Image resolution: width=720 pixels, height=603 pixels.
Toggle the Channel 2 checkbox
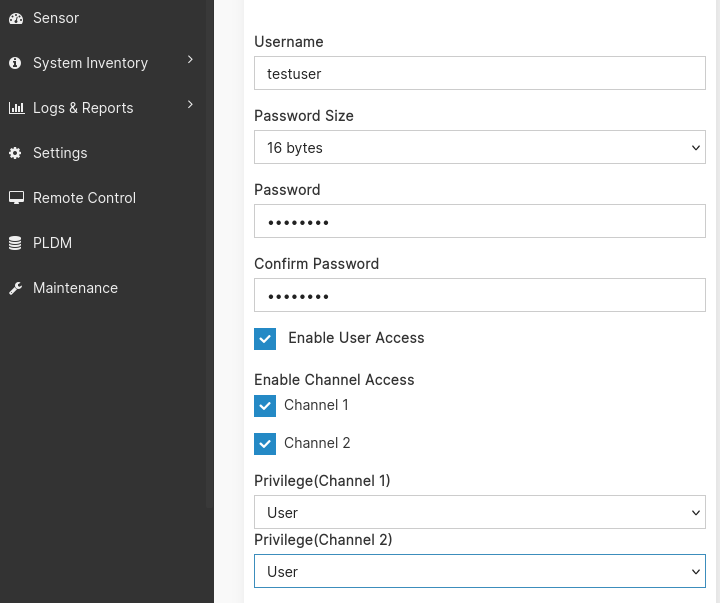click(x=265, y=444)
